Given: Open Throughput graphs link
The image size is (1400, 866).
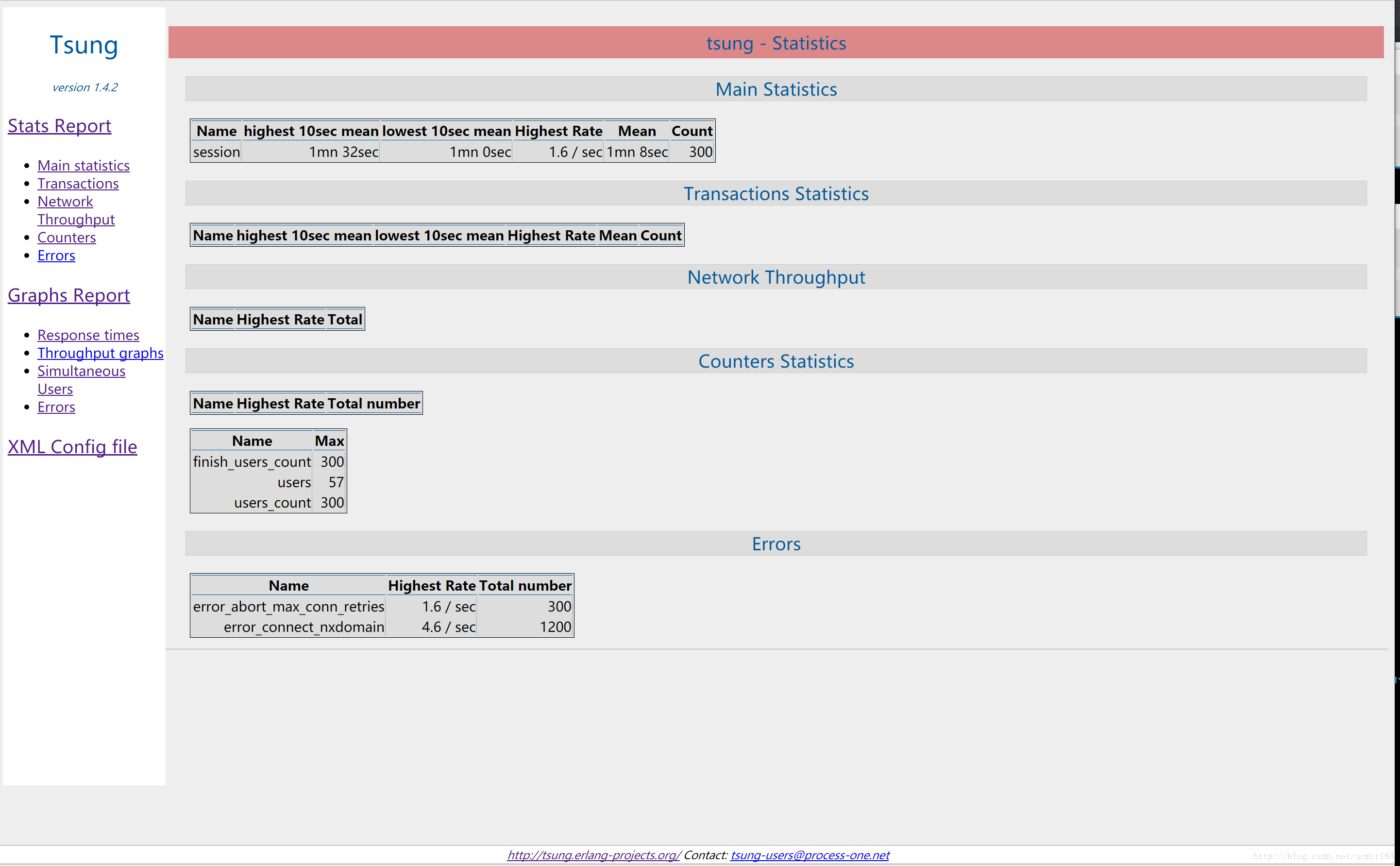Looking at the screenshot, I should [x=100, y=353].
